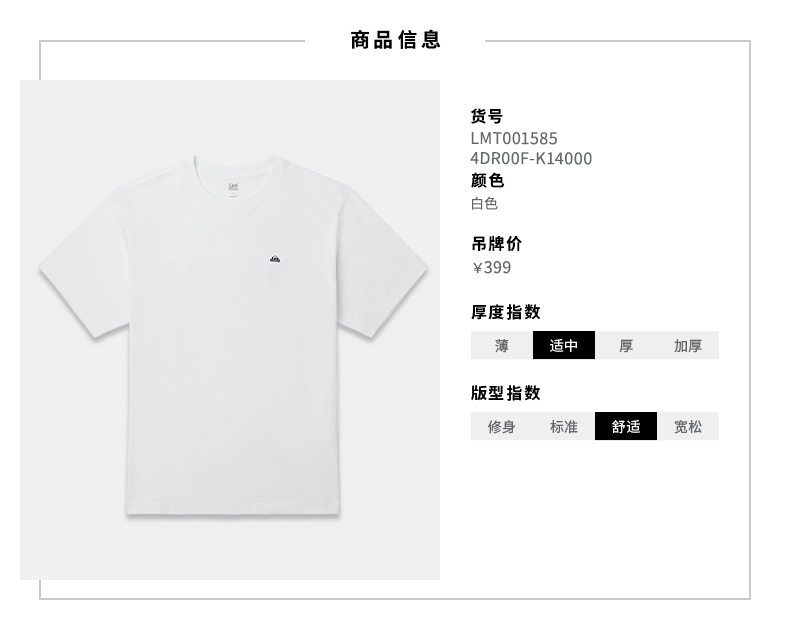Click the 白色 color value
The height and width of the screenshot is (640, 790).
[484, 204]
